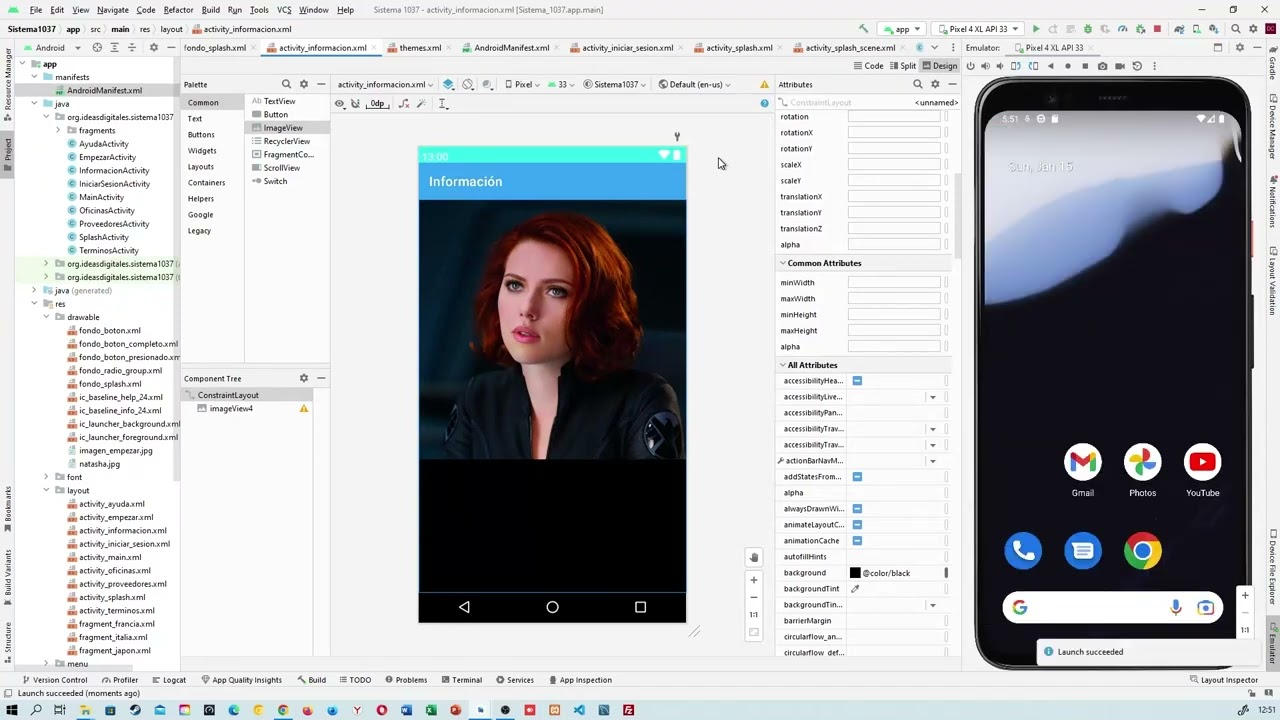Click the design warning triangle icon
1280x720 pixels.
pos(765,84)
